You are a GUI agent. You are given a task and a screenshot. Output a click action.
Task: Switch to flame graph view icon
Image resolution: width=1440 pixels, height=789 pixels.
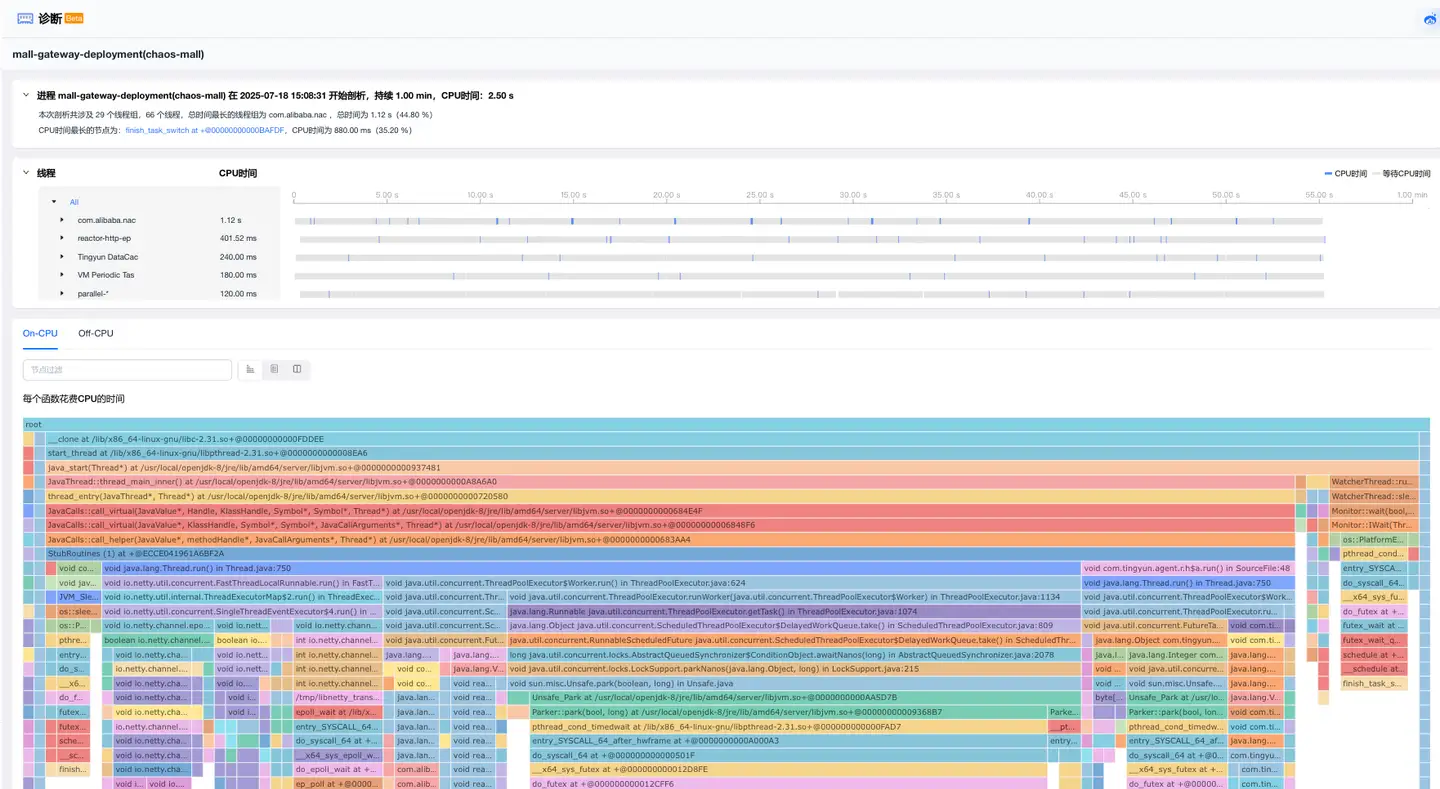[x=250, y=370]
